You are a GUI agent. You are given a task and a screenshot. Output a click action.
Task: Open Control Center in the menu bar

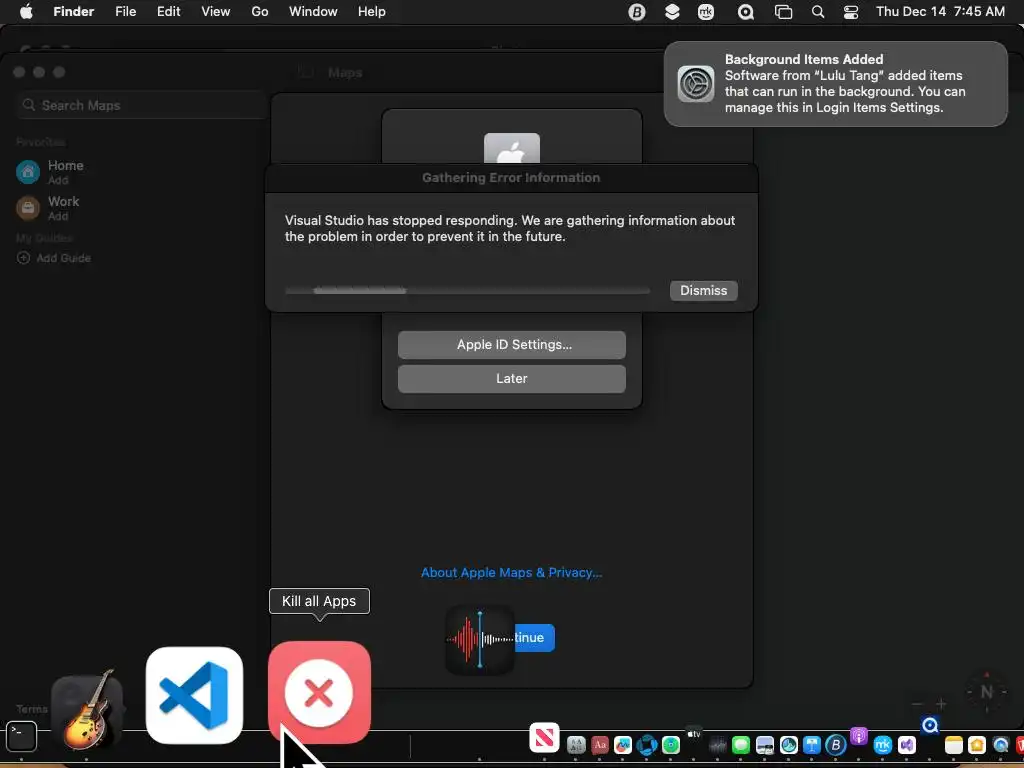click(851, 12)
